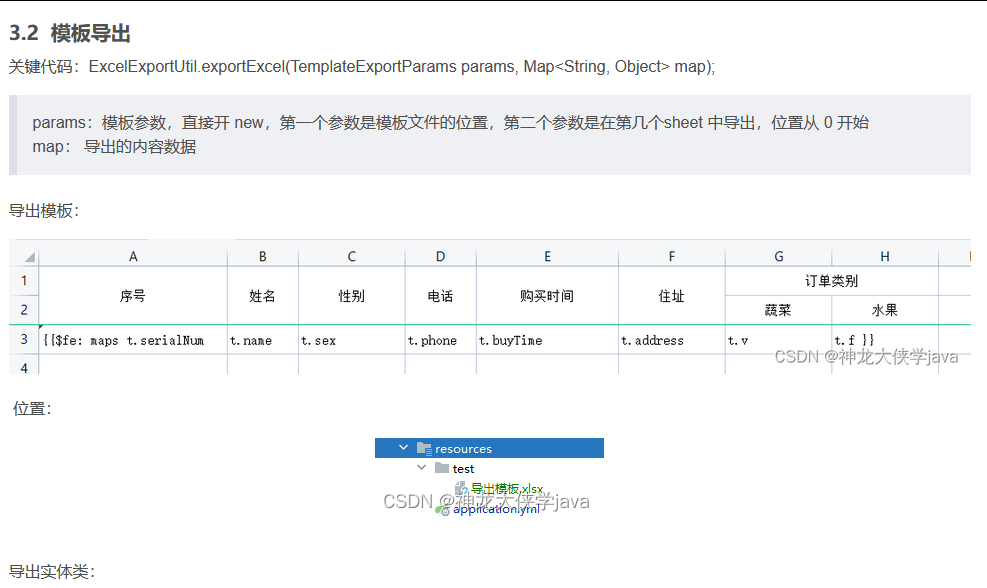Select column H header

click(884, 256)
